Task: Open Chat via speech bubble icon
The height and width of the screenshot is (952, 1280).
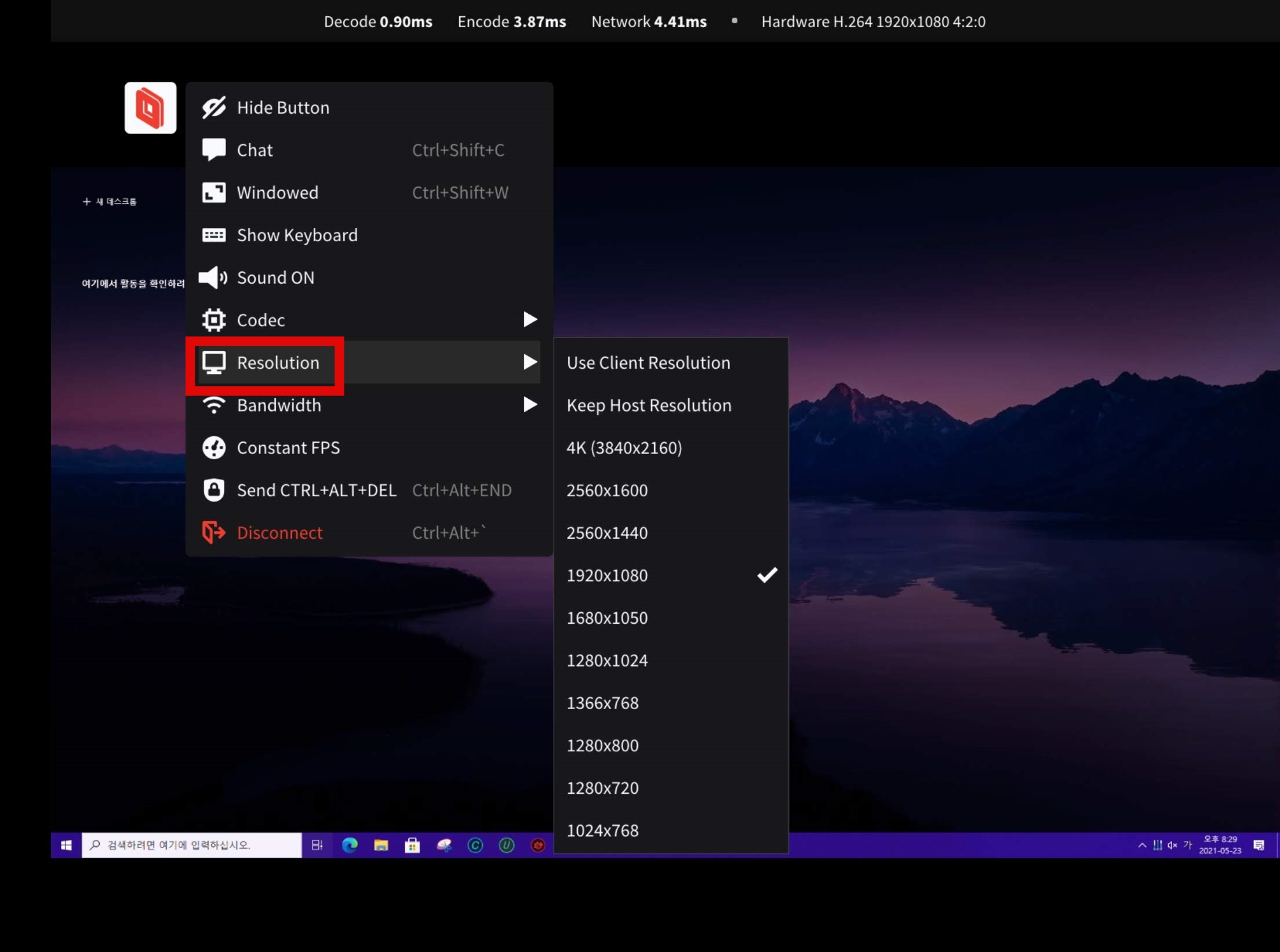Action: pyautogui.click(x=214, y=150)
